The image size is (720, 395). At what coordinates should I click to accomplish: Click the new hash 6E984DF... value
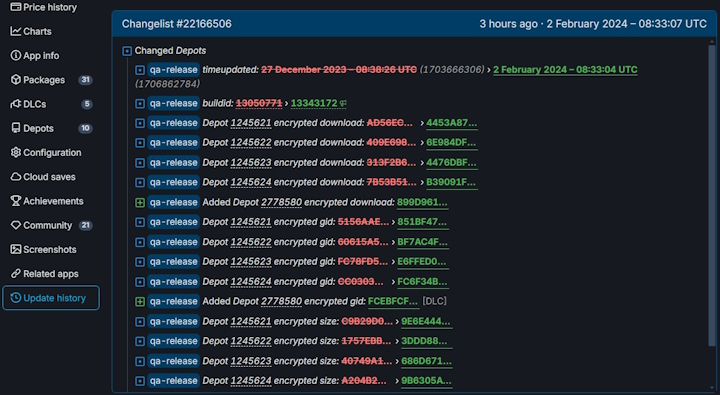pos(451,143)
